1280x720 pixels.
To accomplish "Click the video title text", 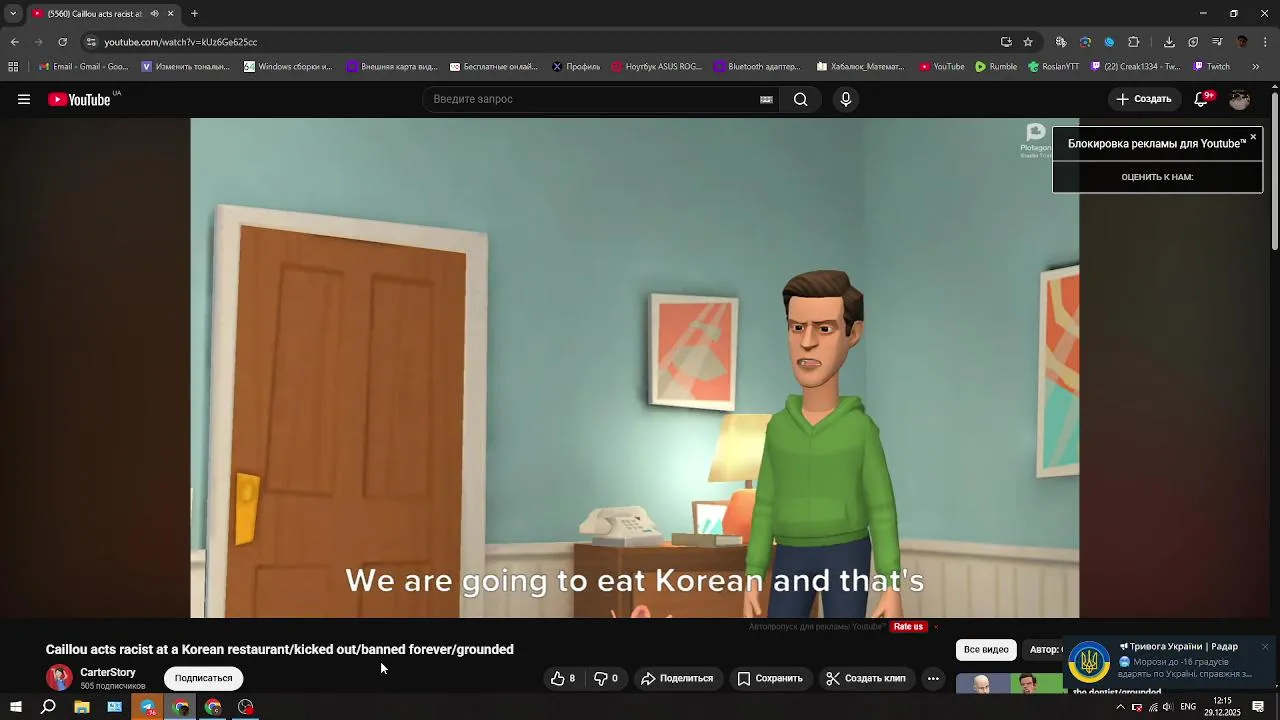I will [x=280, y=649].
